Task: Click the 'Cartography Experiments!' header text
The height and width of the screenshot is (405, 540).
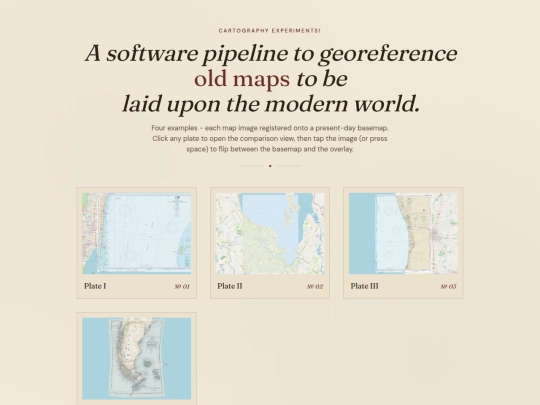Action: (270, 31)
